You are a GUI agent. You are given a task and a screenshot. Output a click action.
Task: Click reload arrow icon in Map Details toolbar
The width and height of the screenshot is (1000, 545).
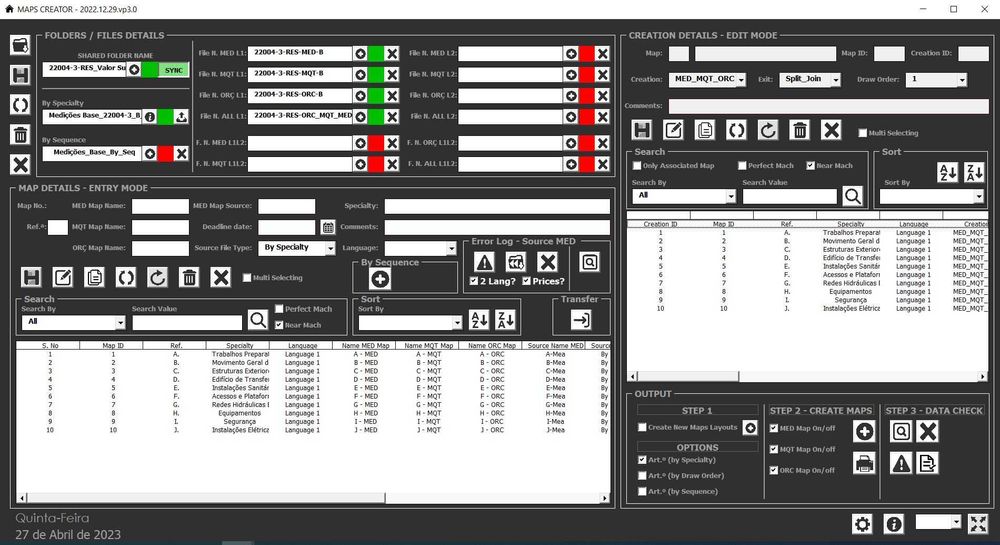point(157,277)
